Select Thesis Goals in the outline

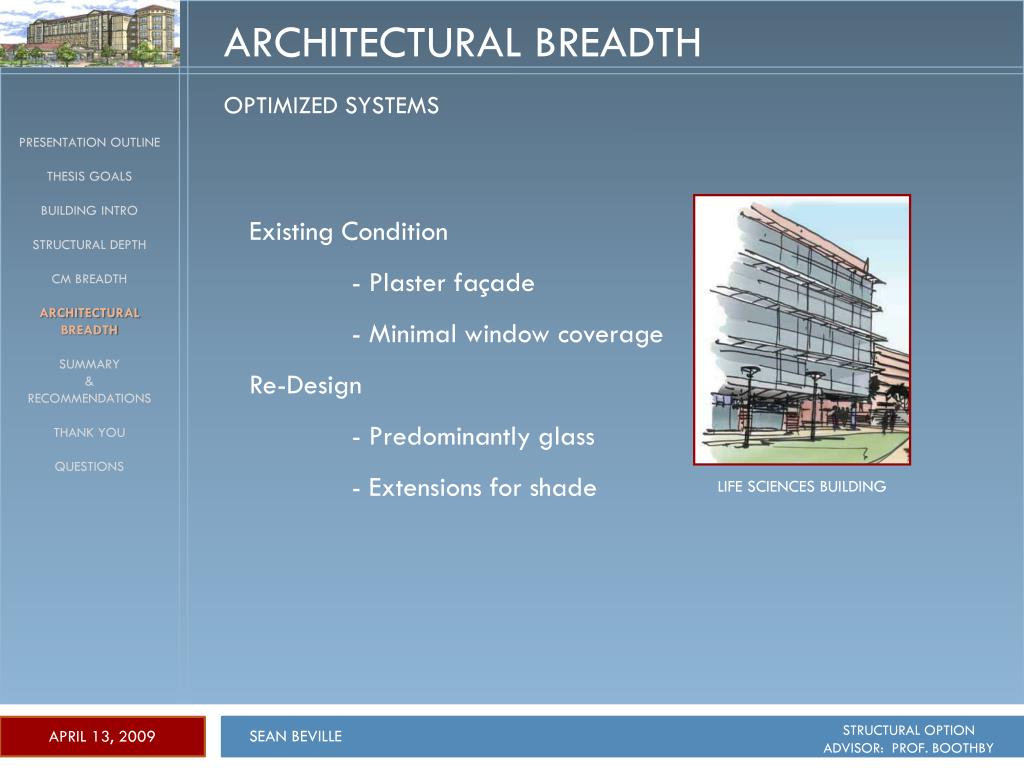[x=89, y=176]
